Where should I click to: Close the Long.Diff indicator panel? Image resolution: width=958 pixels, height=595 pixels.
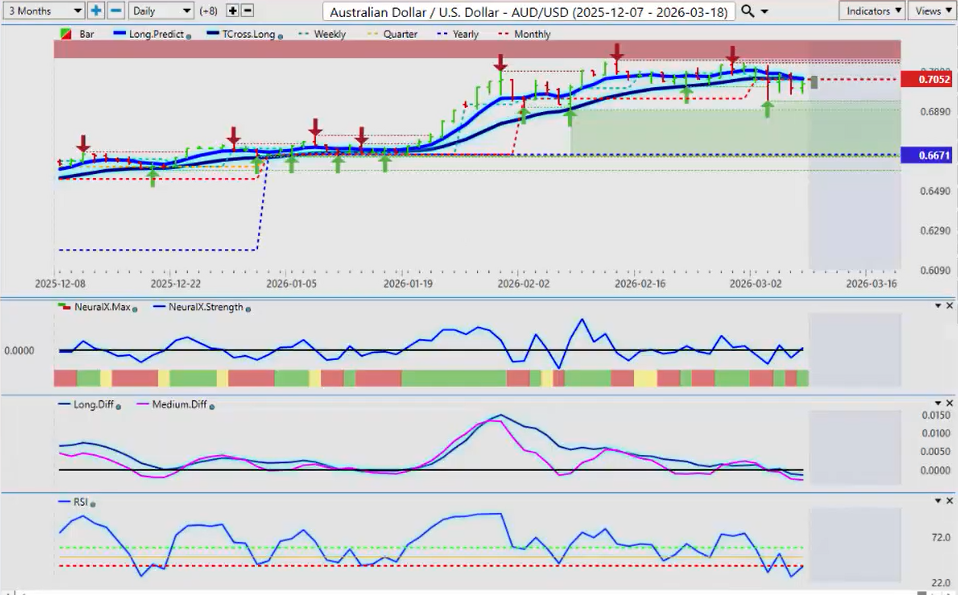(949, 403)
